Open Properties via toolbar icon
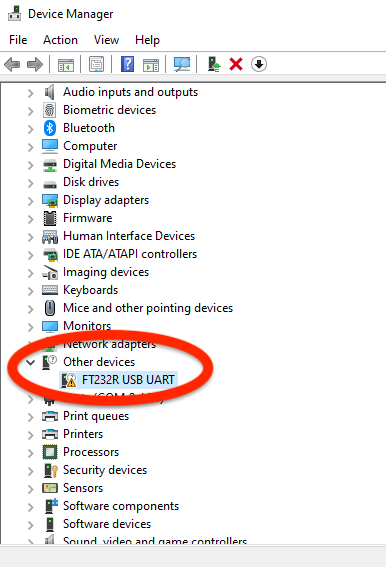Viewport: 386px width, 567px height. [96, 64]
